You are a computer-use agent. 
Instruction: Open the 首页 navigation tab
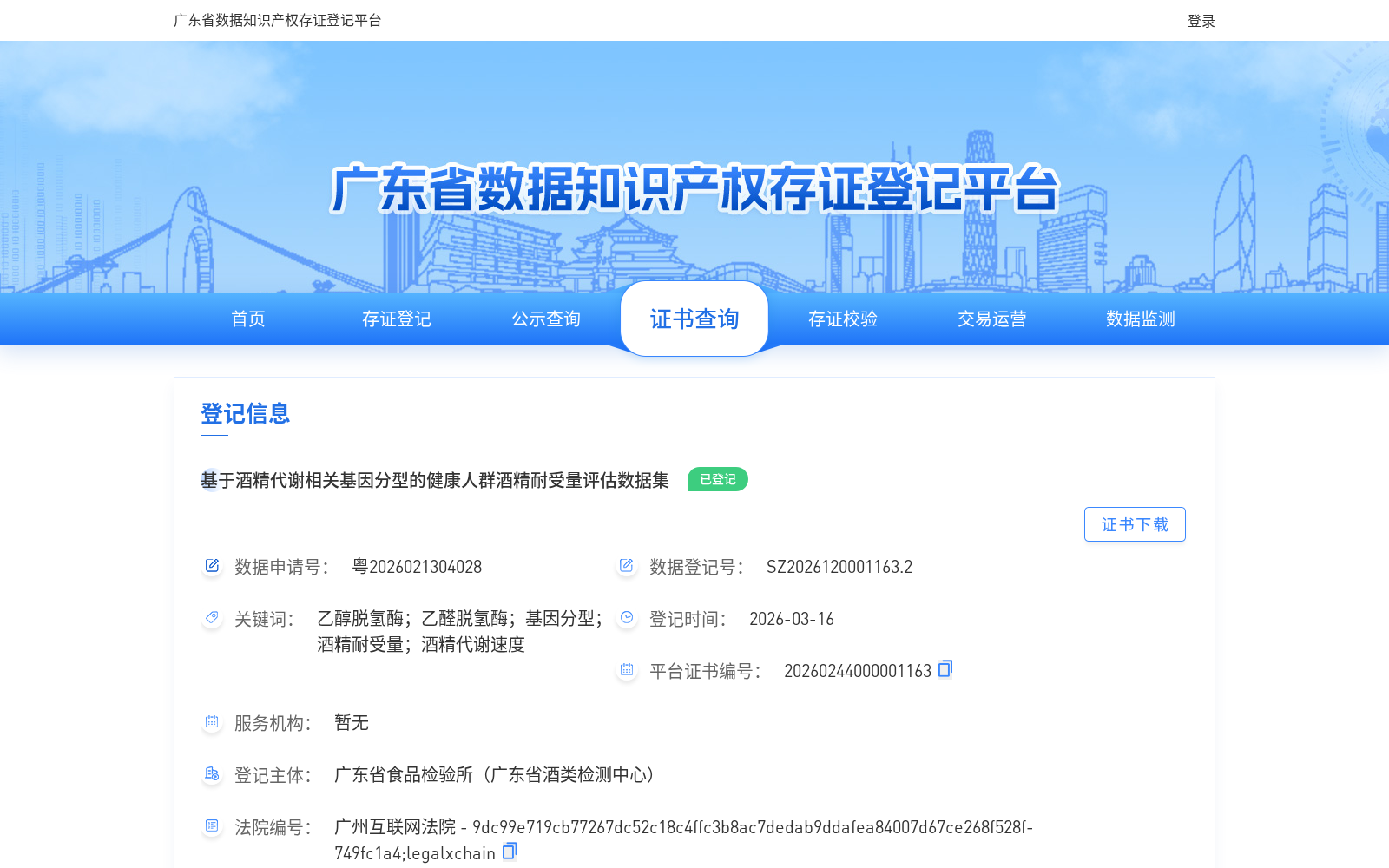(248, 319)
